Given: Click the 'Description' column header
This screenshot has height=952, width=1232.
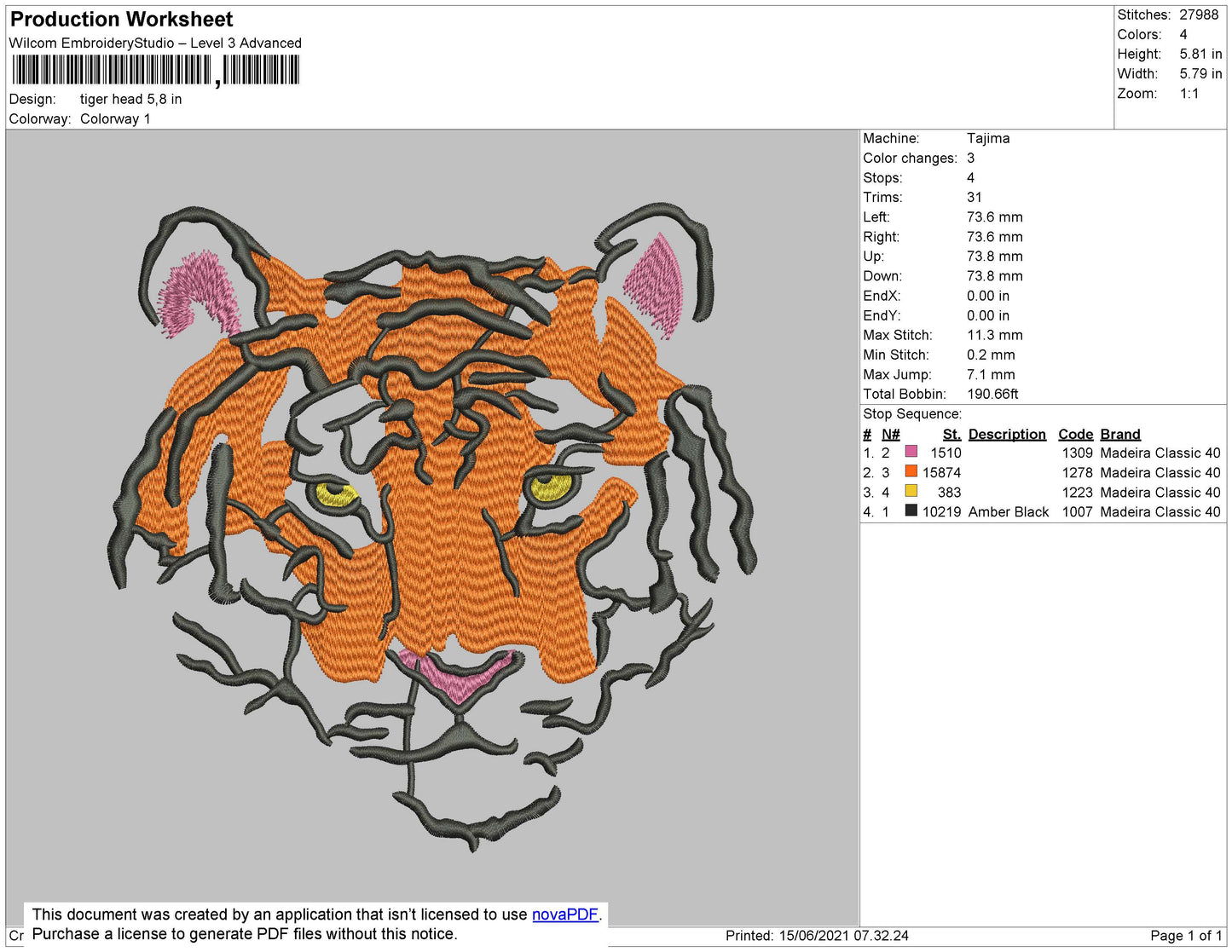Looking at the screenshot, I should pos(1007,434).
